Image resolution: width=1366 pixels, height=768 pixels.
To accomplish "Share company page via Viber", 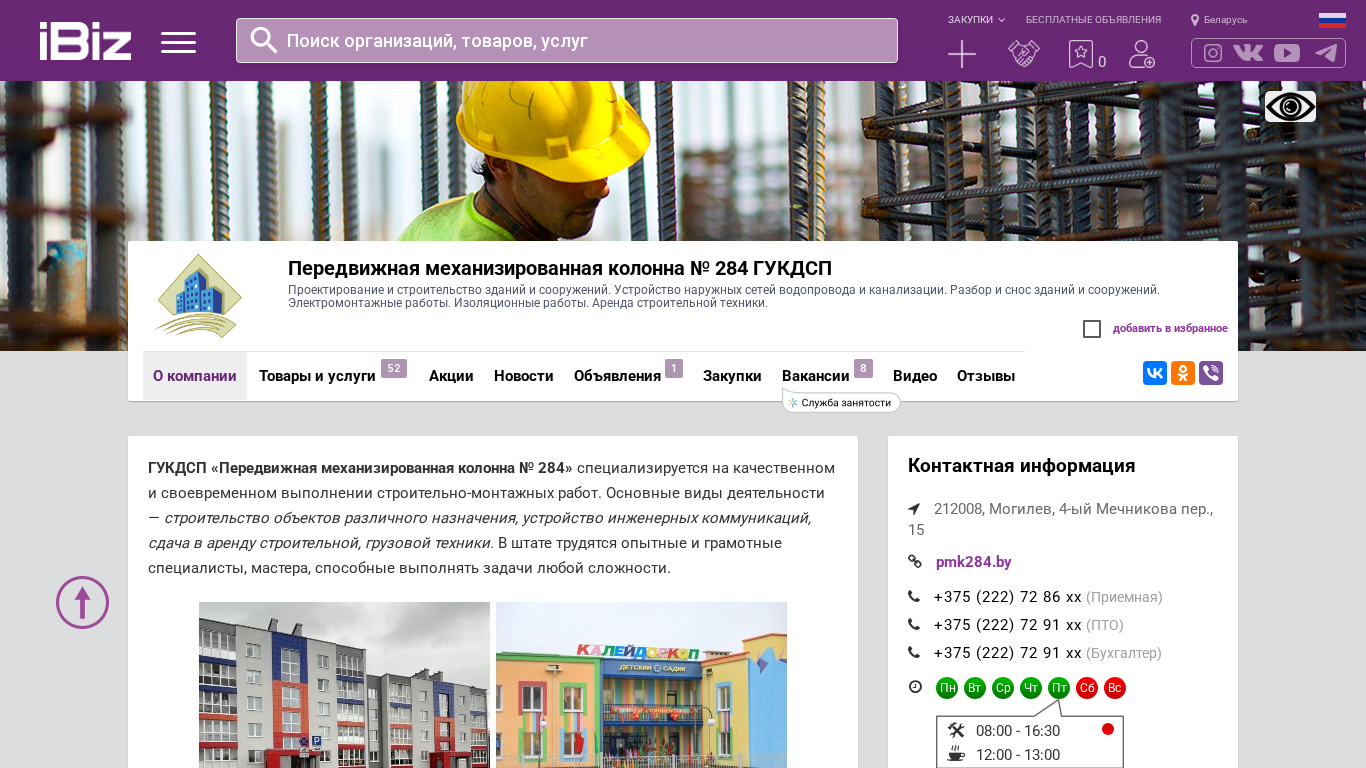I will click(1211, 373).
